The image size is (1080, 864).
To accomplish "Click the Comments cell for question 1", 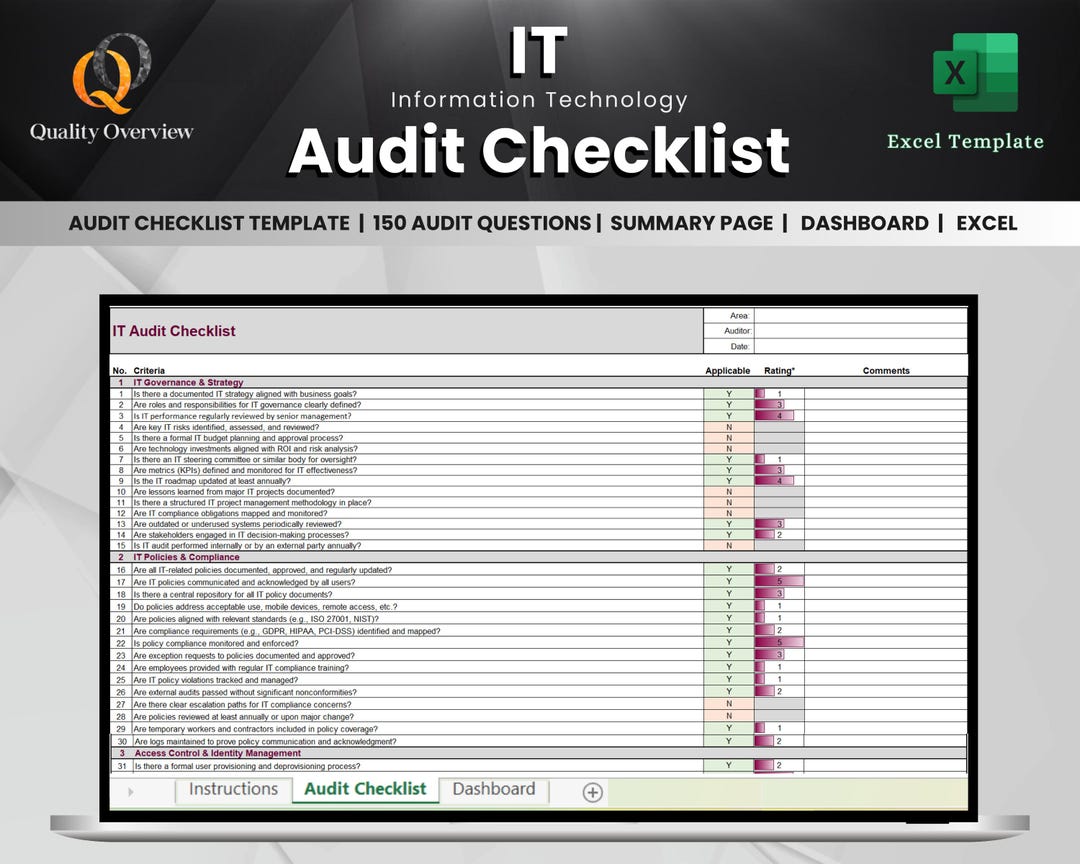I will tap(886, 394).
